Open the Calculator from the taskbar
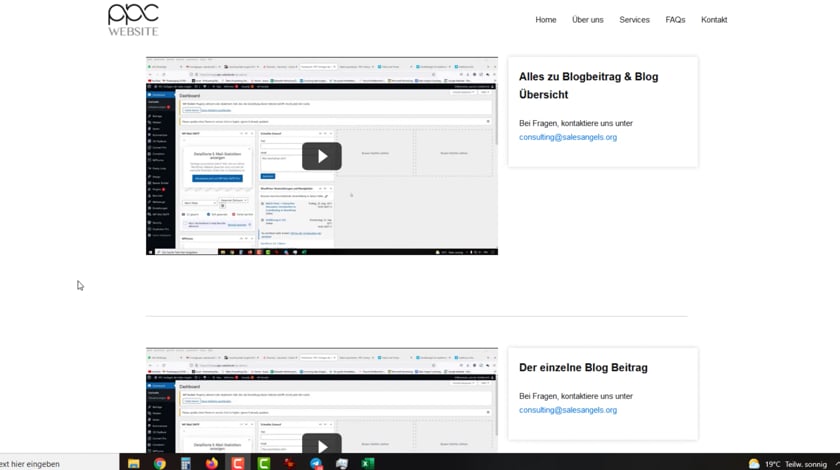The height and width of the screenshot is (470, 840). pos(185,464)
